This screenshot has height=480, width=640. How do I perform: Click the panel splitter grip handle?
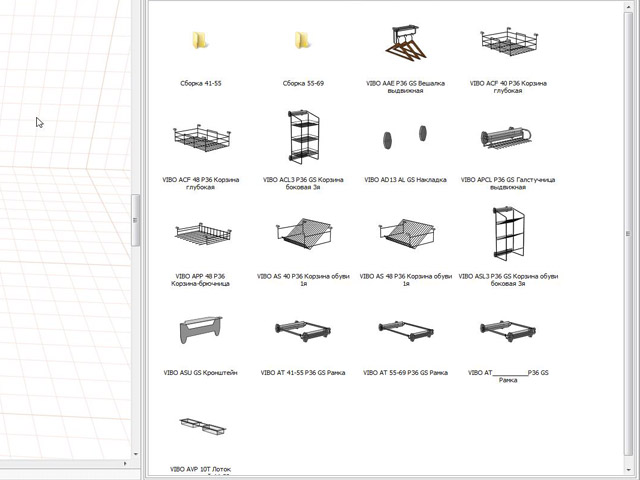(136, 220)
